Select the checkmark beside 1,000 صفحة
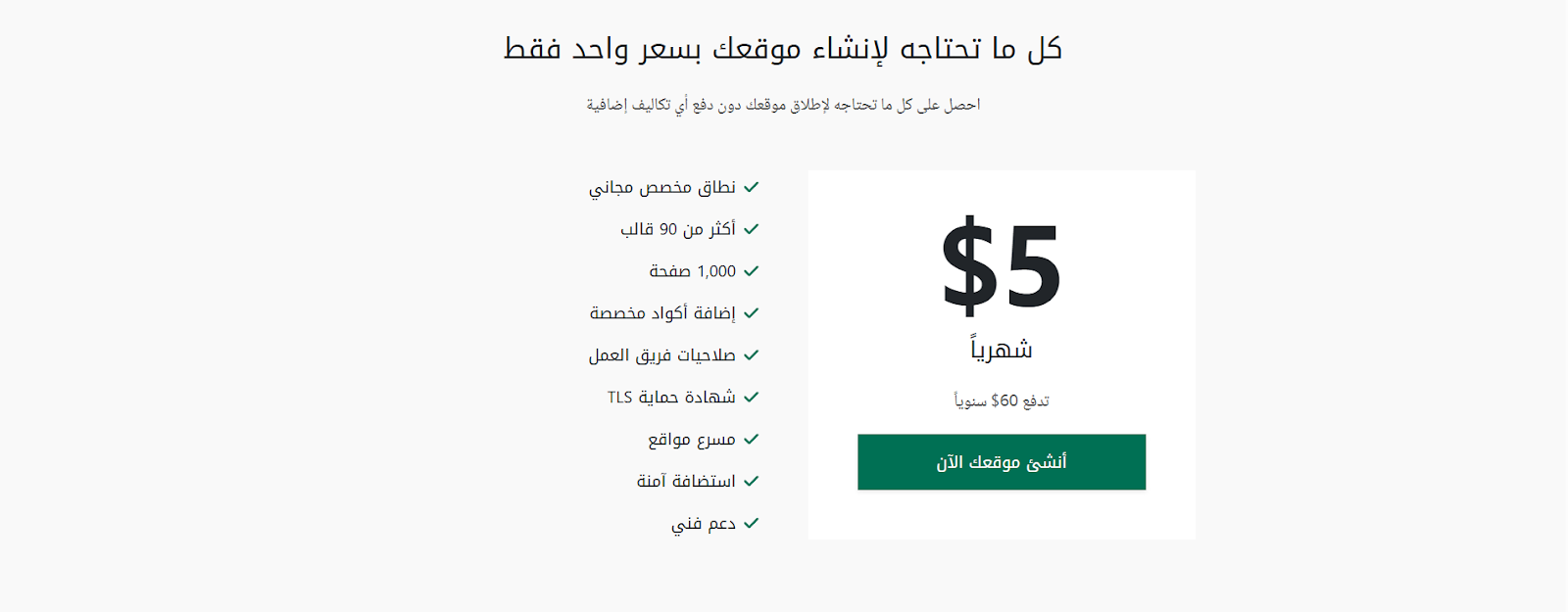The width and height of the screenshot is (1568, 612). coord(752,271)
